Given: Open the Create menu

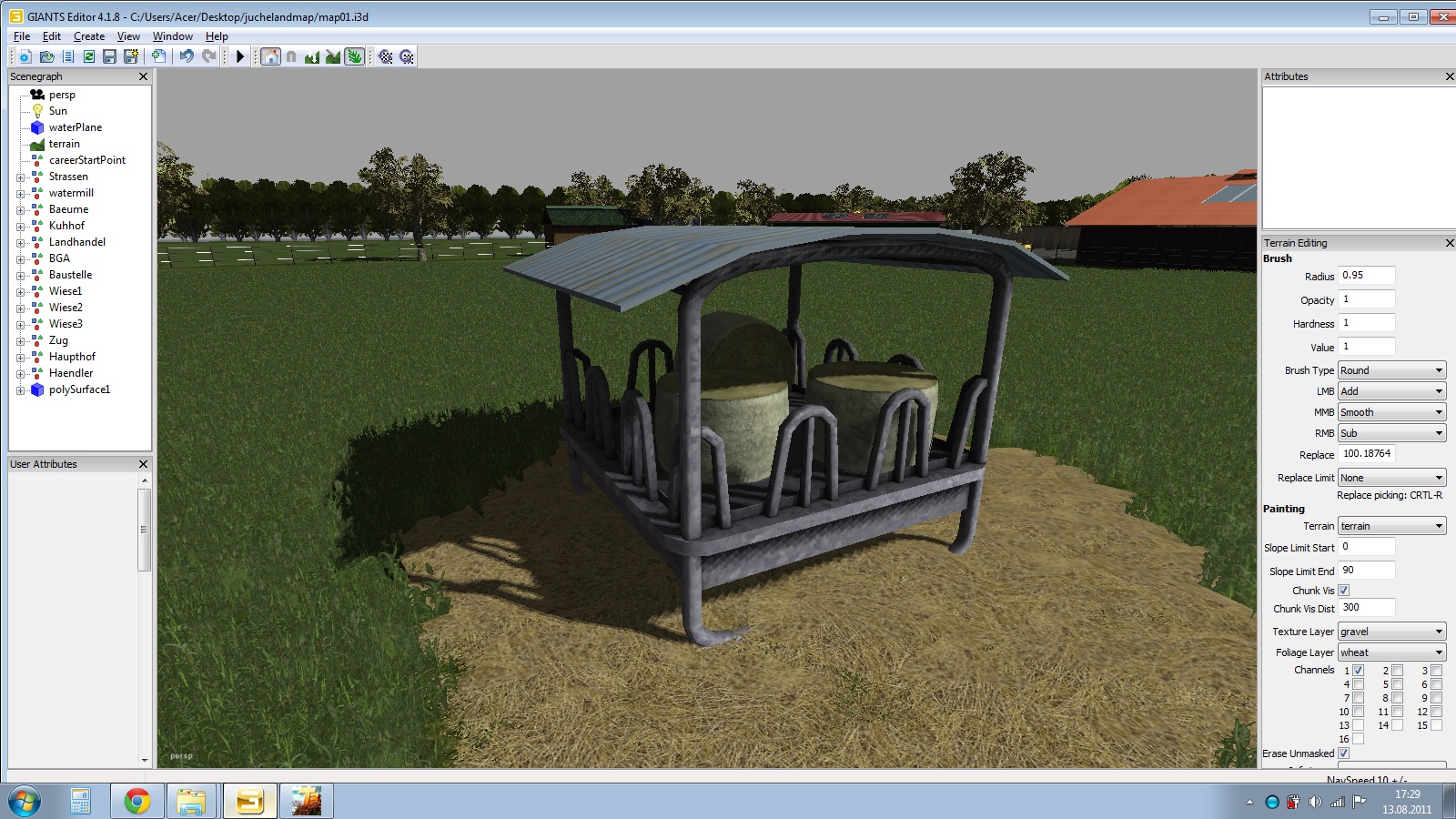Looking at the screenshot, I should pyautogui.click(x=89, y=36).
